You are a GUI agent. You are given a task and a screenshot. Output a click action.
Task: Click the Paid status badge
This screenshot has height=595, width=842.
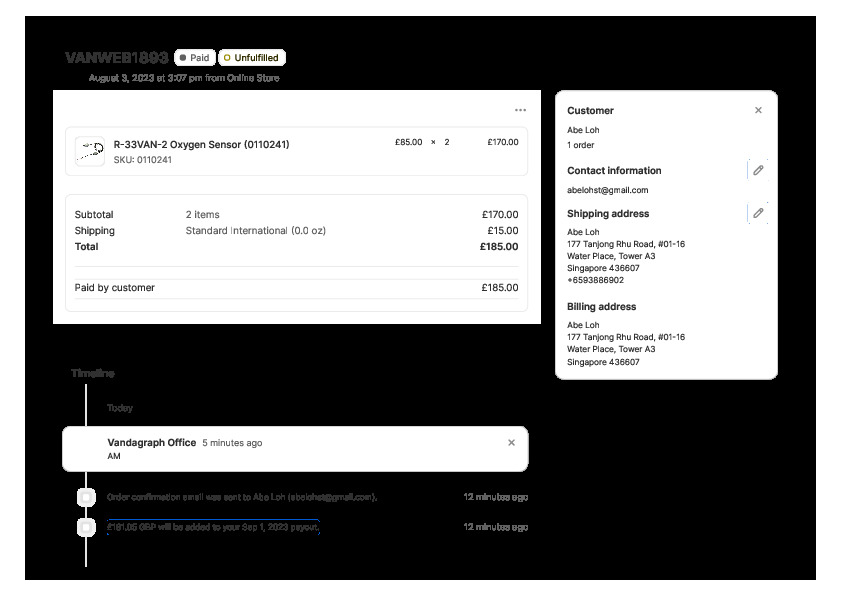coord(194,58)
